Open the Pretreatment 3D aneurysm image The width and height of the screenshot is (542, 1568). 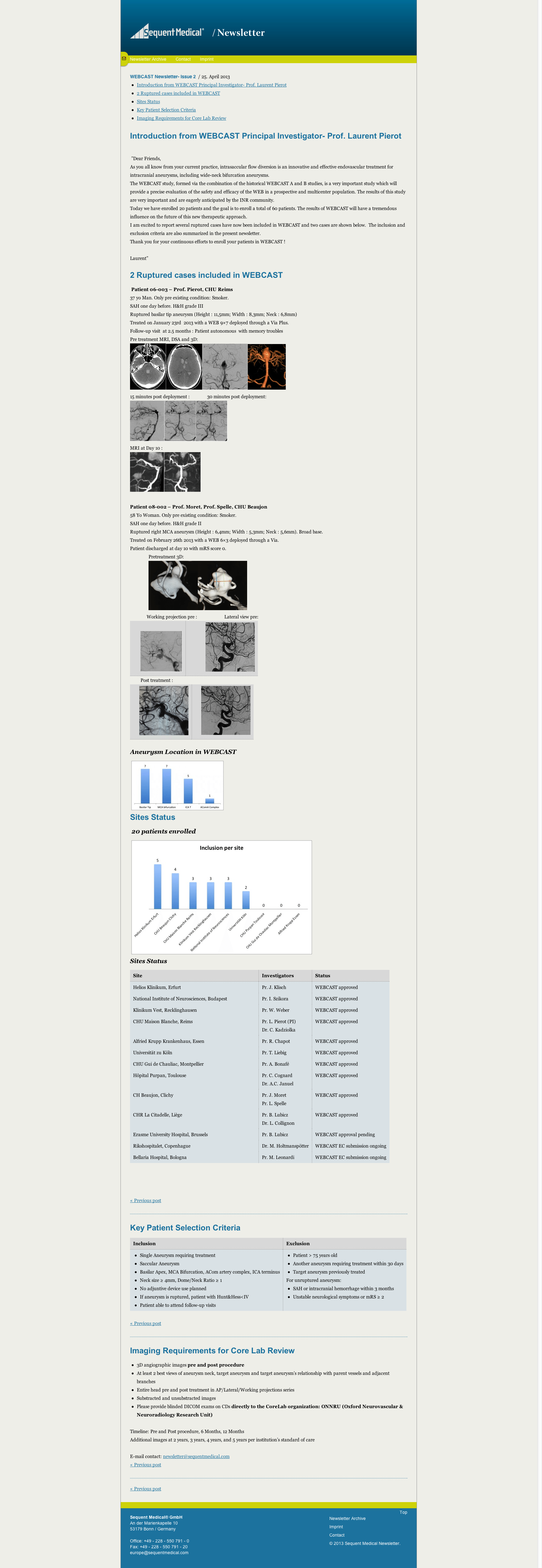tap(198, 585)
